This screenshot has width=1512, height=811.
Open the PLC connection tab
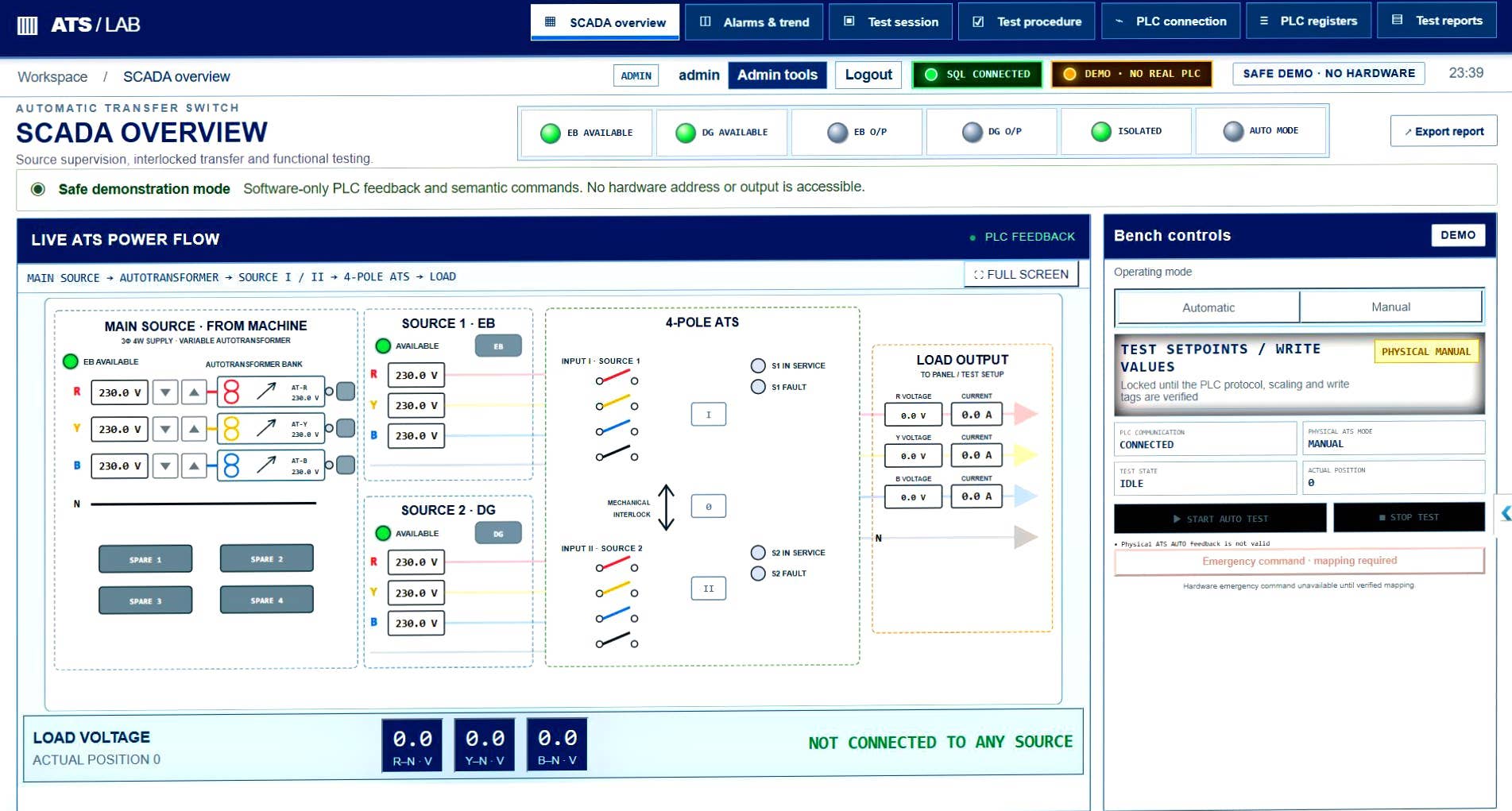pyautogui.click(x=1170, y=21)
